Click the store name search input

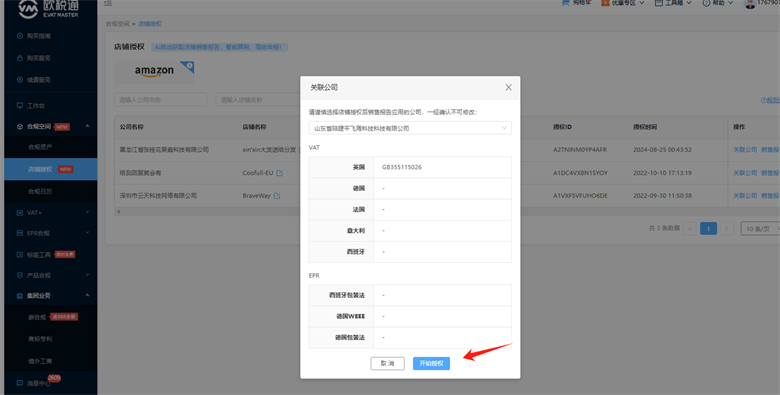point(258,99)
